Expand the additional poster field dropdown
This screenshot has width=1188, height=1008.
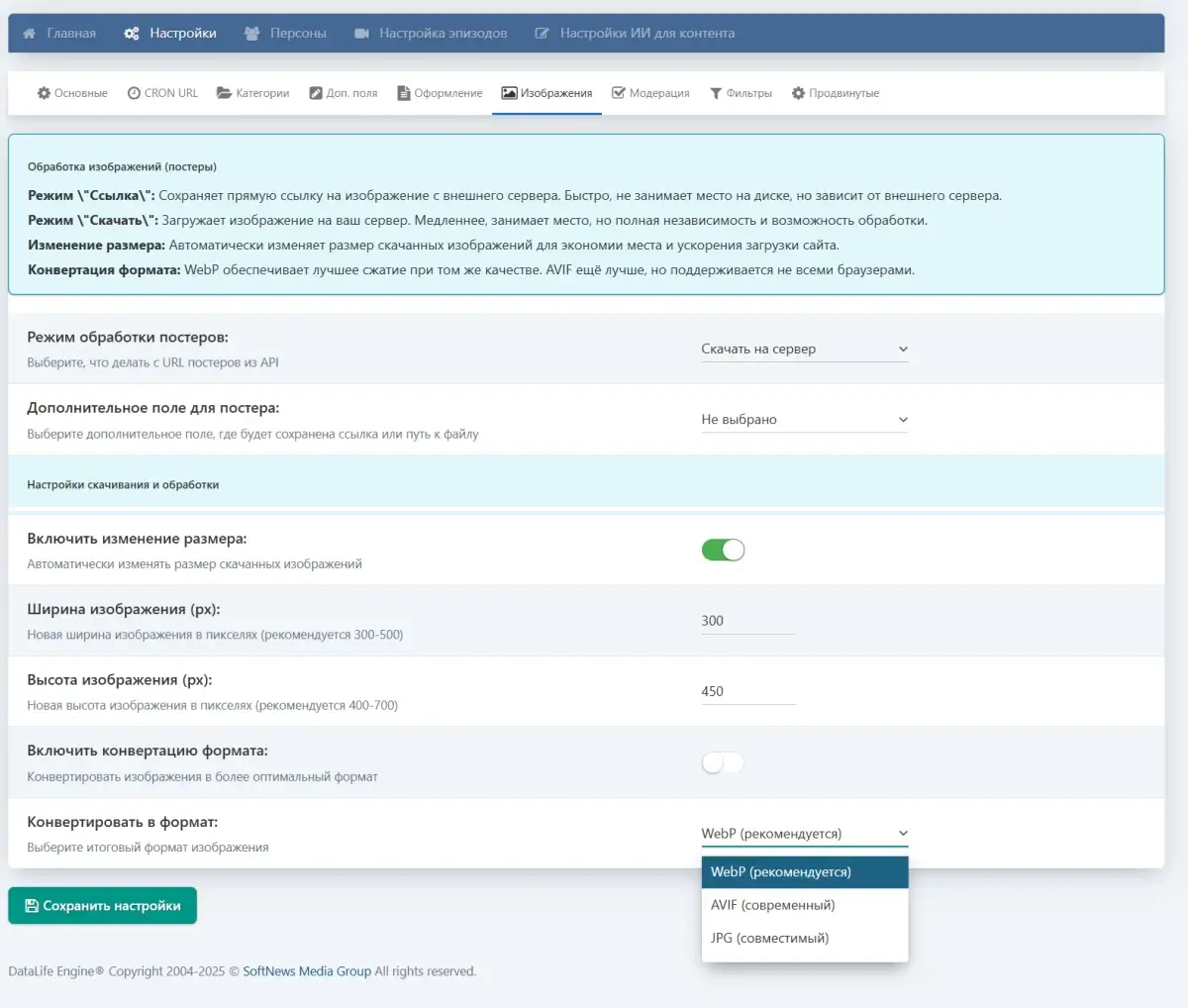point(804,420)
